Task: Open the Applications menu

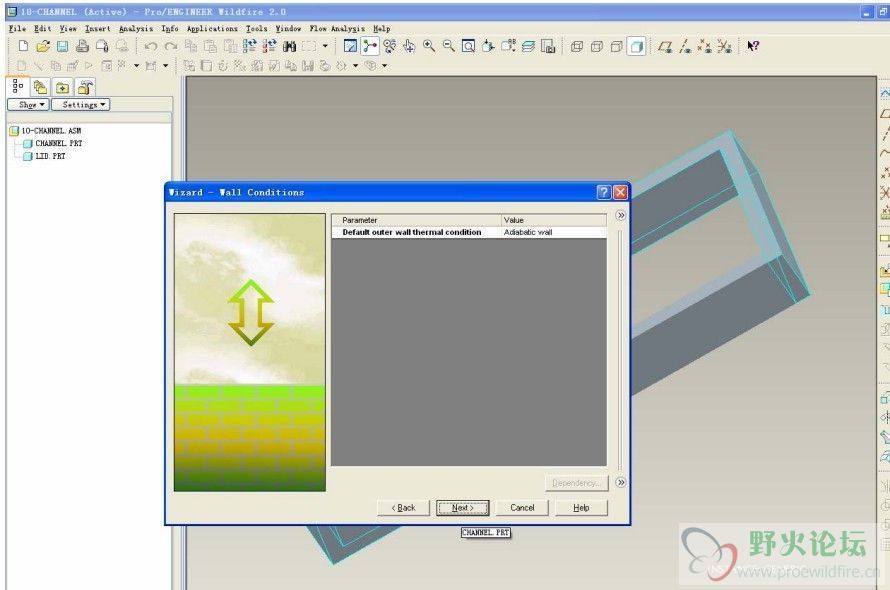Action: point(212,28)
